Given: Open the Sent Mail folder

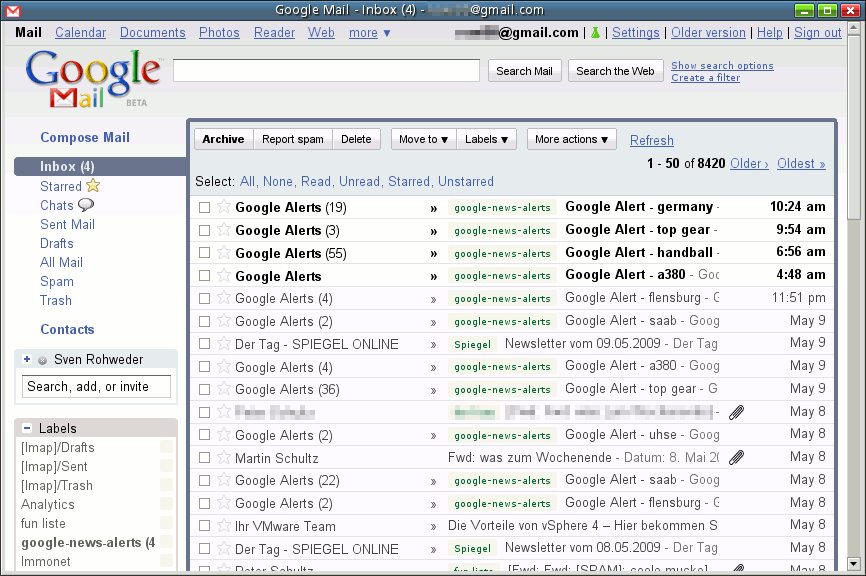Looking at the screenshot, I should pos(67,225).
